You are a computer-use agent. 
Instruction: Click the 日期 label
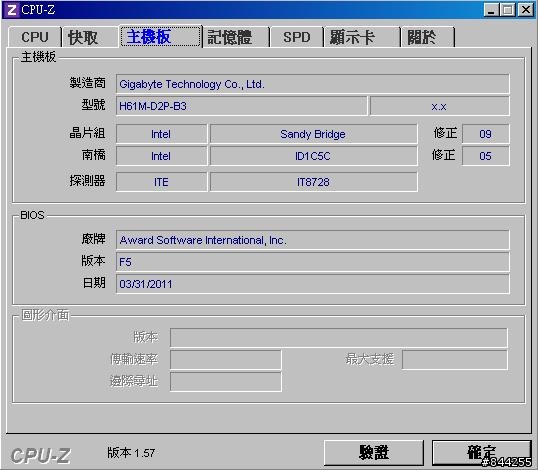tap(94, 283)
